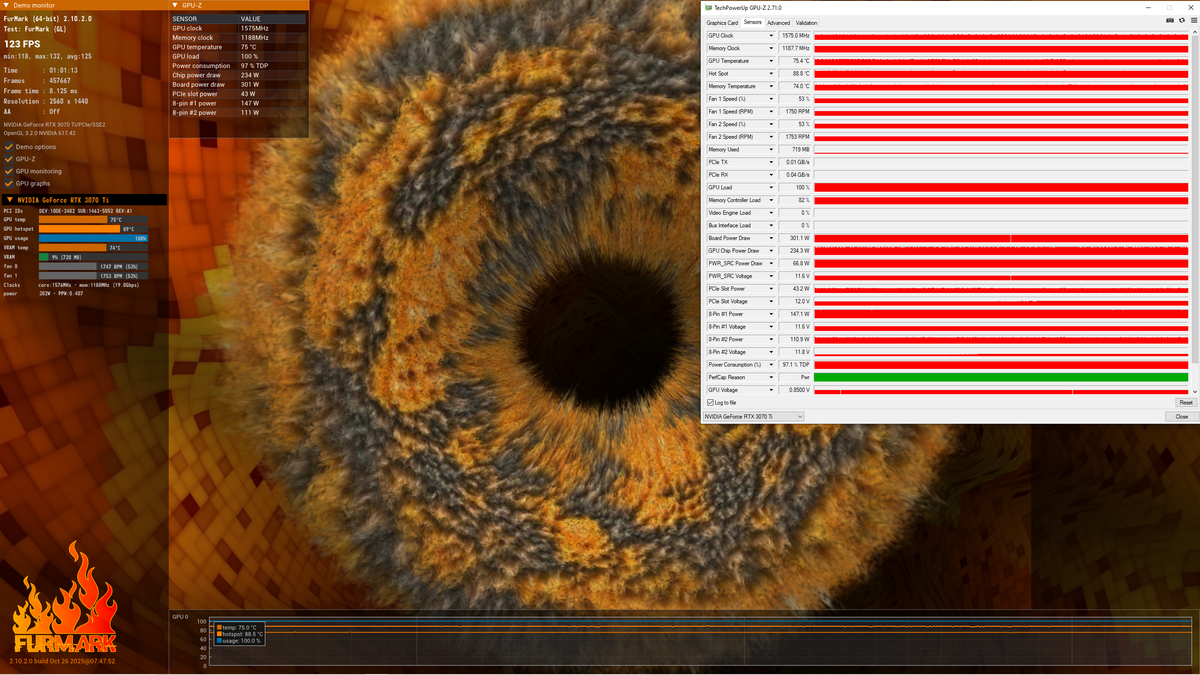
Task: Click the 301.1 W Board Power Draw value
Action: (794, 238)
